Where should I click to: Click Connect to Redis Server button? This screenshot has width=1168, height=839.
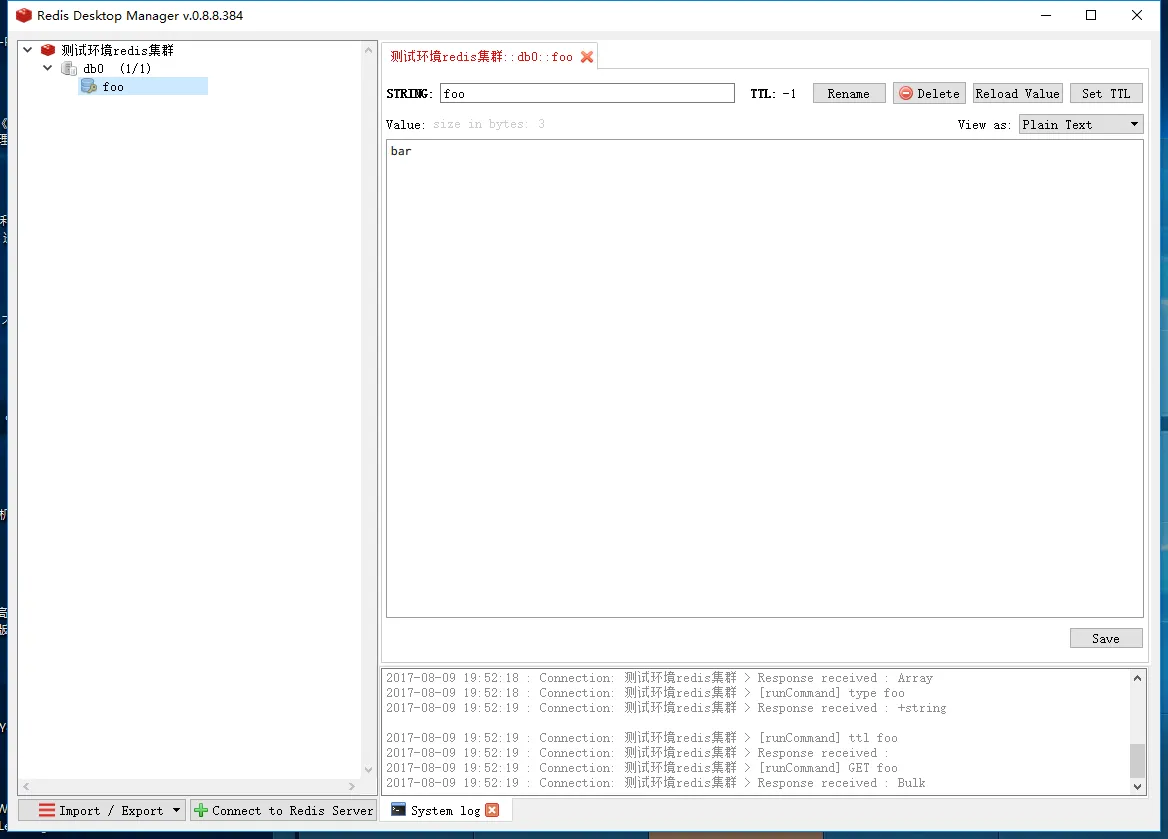tap(284, 810)
